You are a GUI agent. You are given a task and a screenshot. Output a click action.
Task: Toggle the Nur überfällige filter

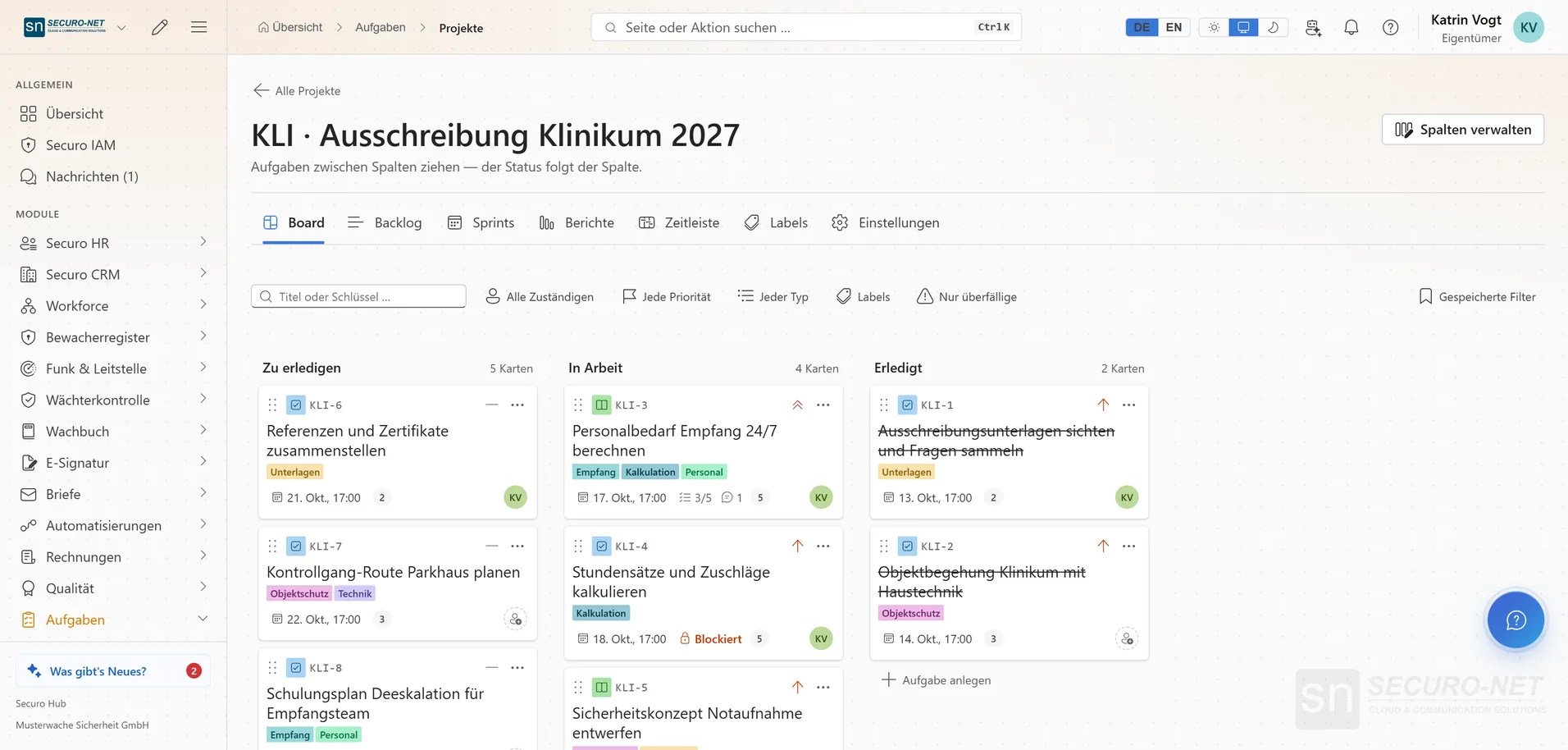967,296
